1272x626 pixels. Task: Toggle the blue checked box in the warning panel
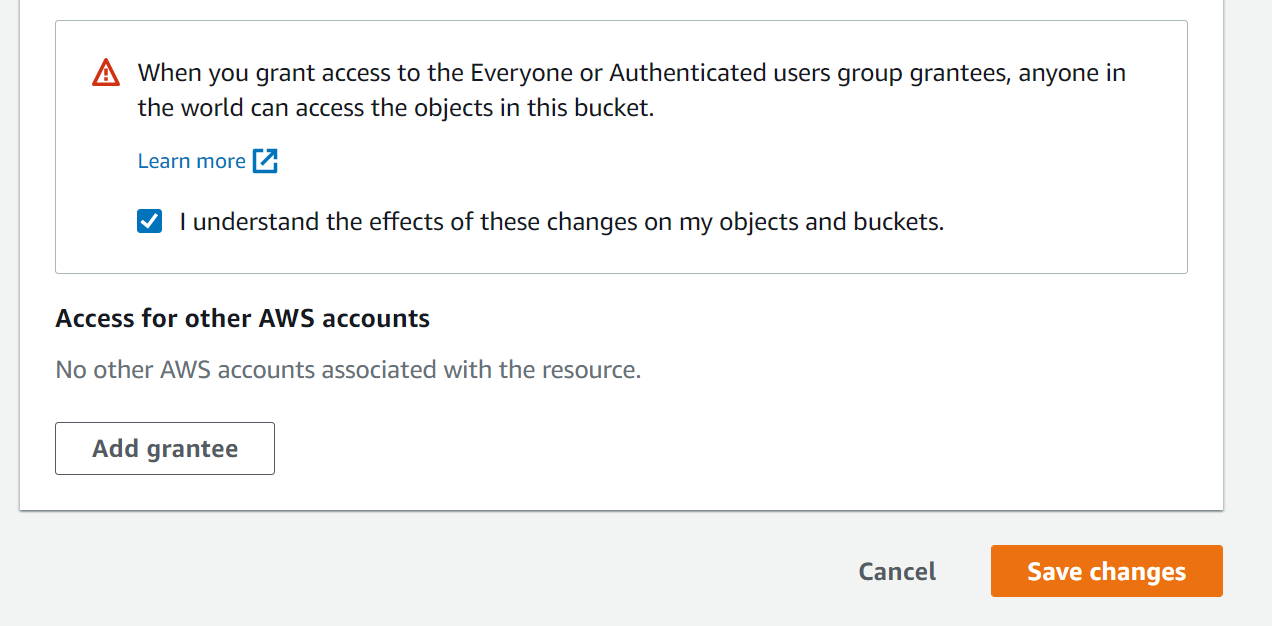coord(149,221)
